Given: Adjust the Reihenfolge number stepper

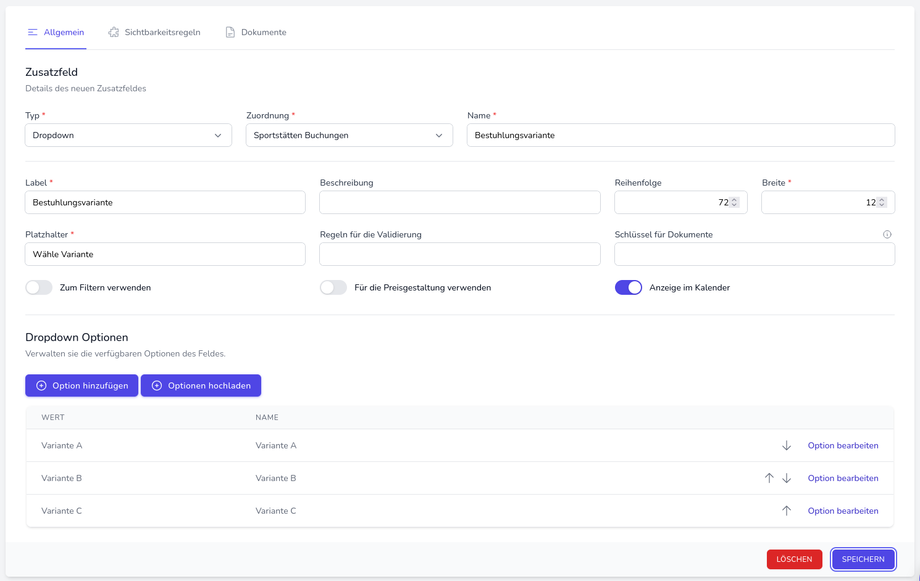Looking at the screenshot, I should (734, 202).
